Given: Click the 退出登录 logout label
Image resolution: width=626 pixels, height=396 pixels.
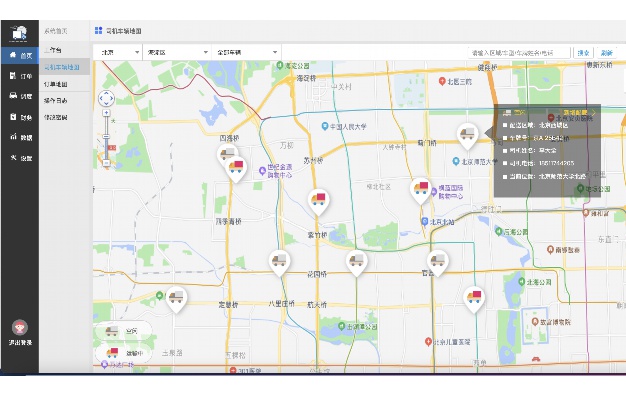Looking at the screenshot, I should [x=20, y=343].
